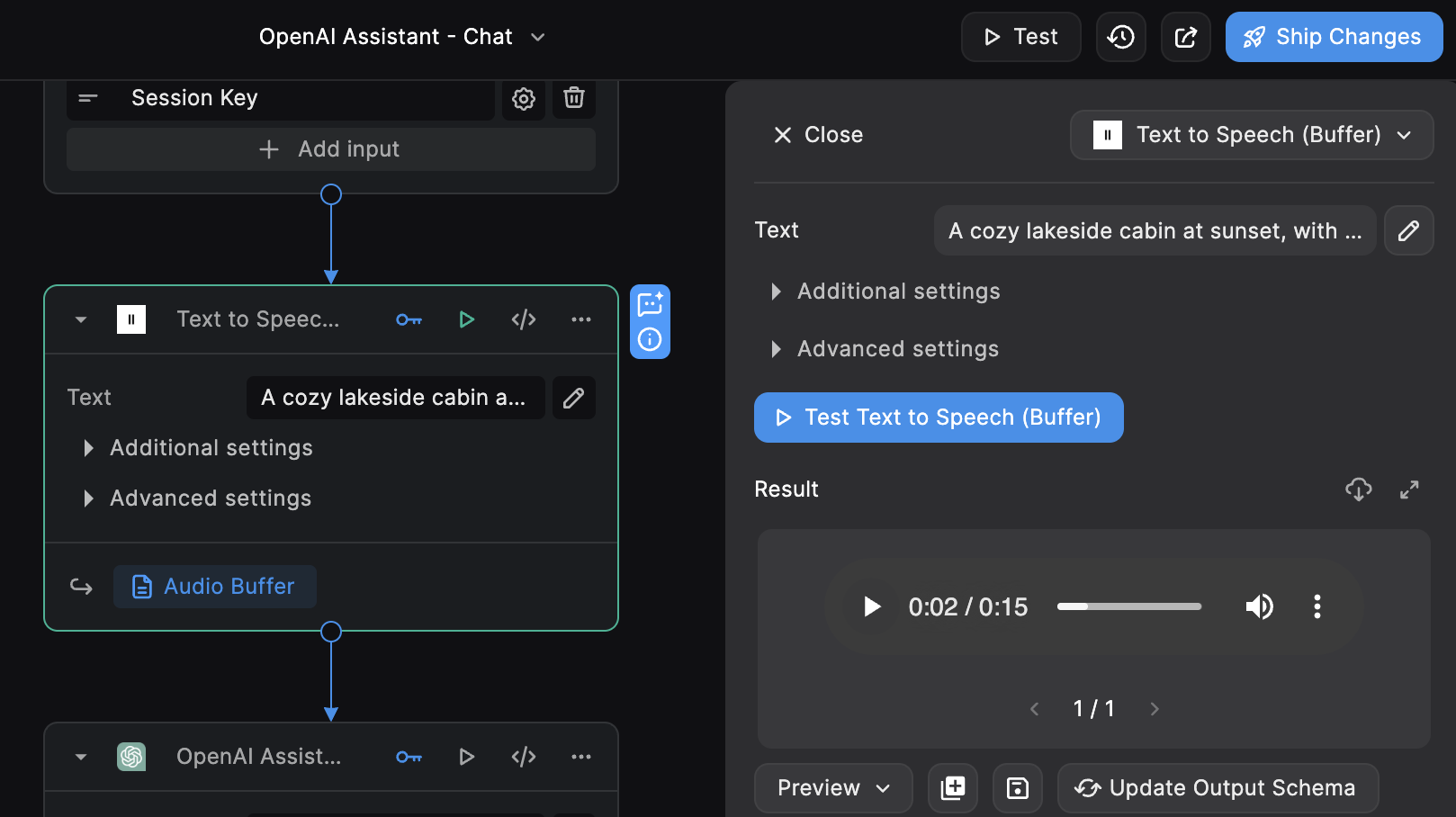Viewport: 1456px width, 817px height.
Task: Click key icon on Text to Speech node
Action: pyautogui.click(x=409, y=319)
